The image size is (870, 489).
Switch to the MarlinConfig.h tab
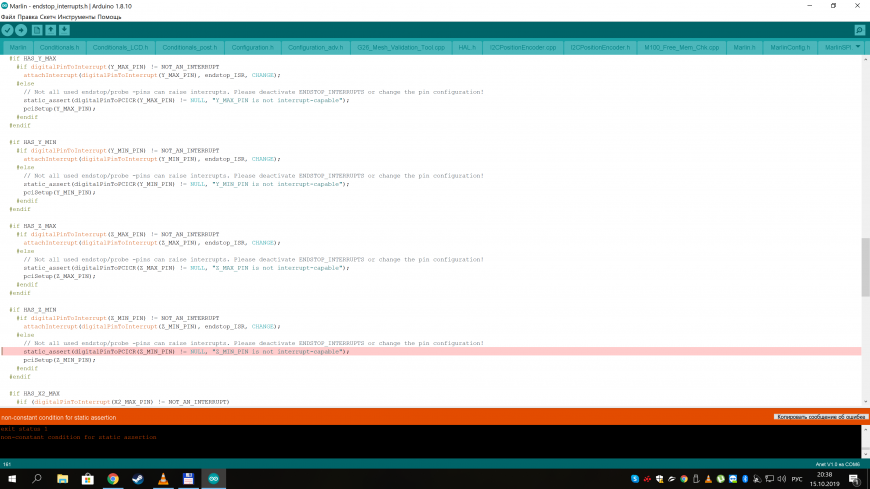click(x=790, y=48)
